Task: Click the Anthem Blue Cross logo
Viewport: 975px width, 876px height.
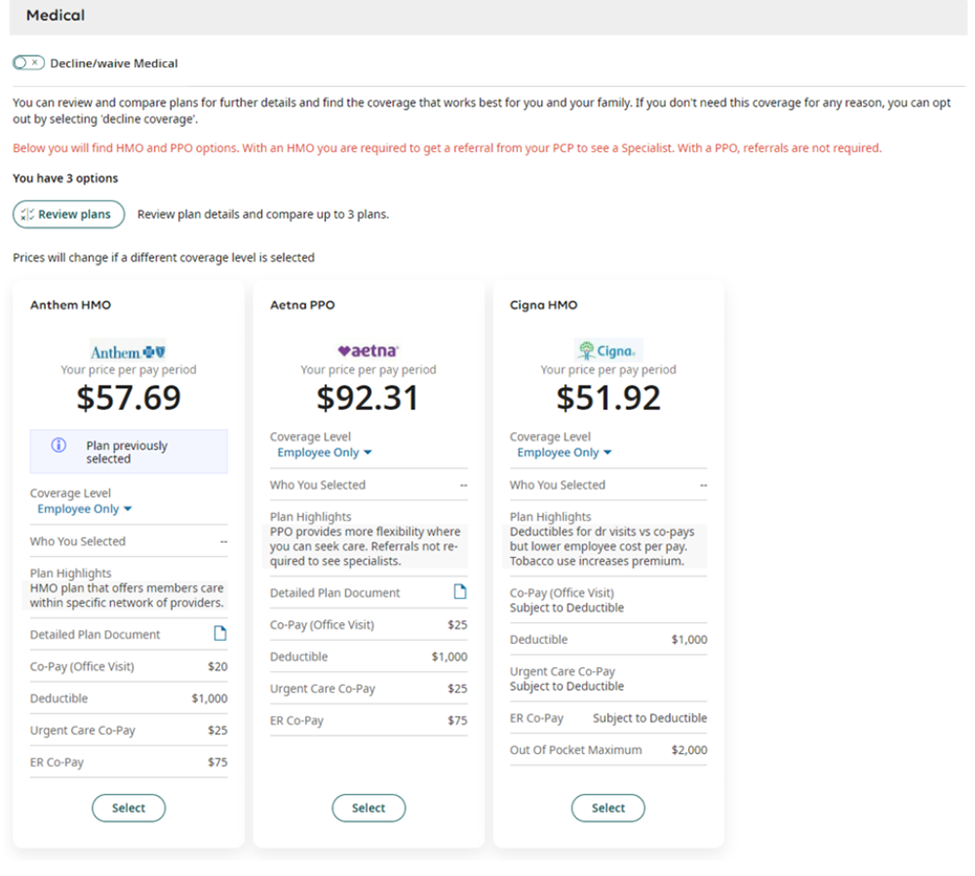Action: pos(128,351)
